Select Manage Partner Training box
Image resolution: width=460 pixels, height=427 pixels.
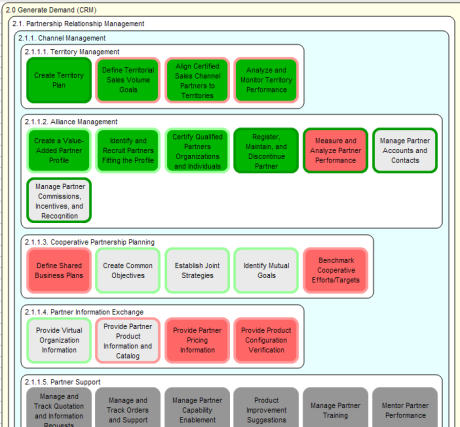(x=336, y=407)
